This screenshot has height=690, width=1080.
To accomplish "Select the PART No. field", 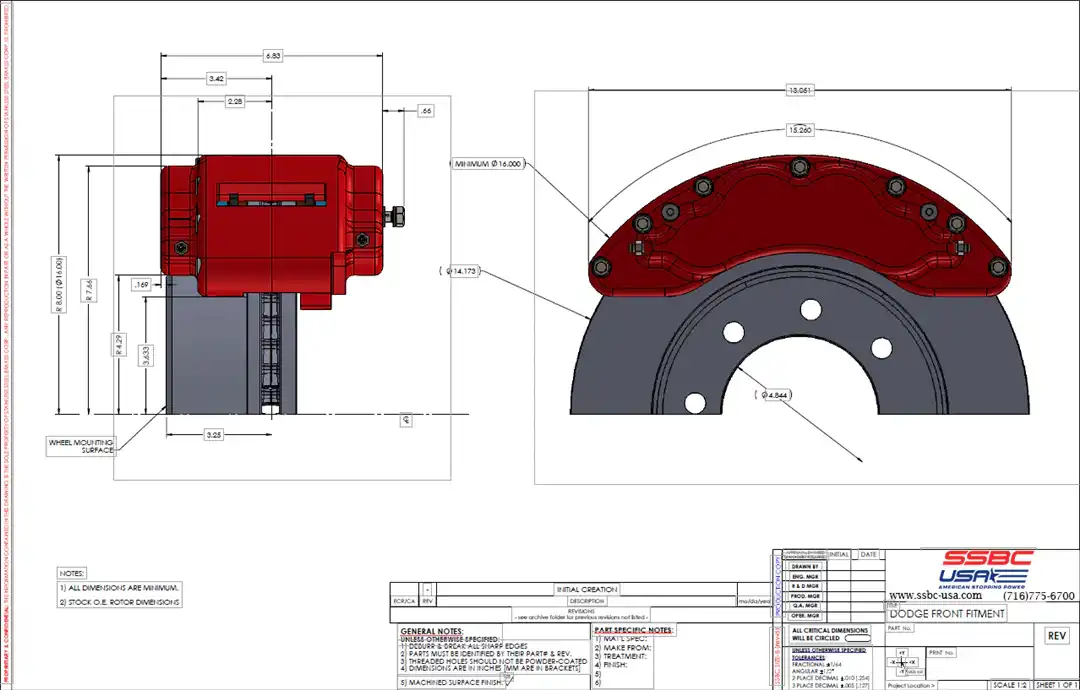I will tap(901, 629).
